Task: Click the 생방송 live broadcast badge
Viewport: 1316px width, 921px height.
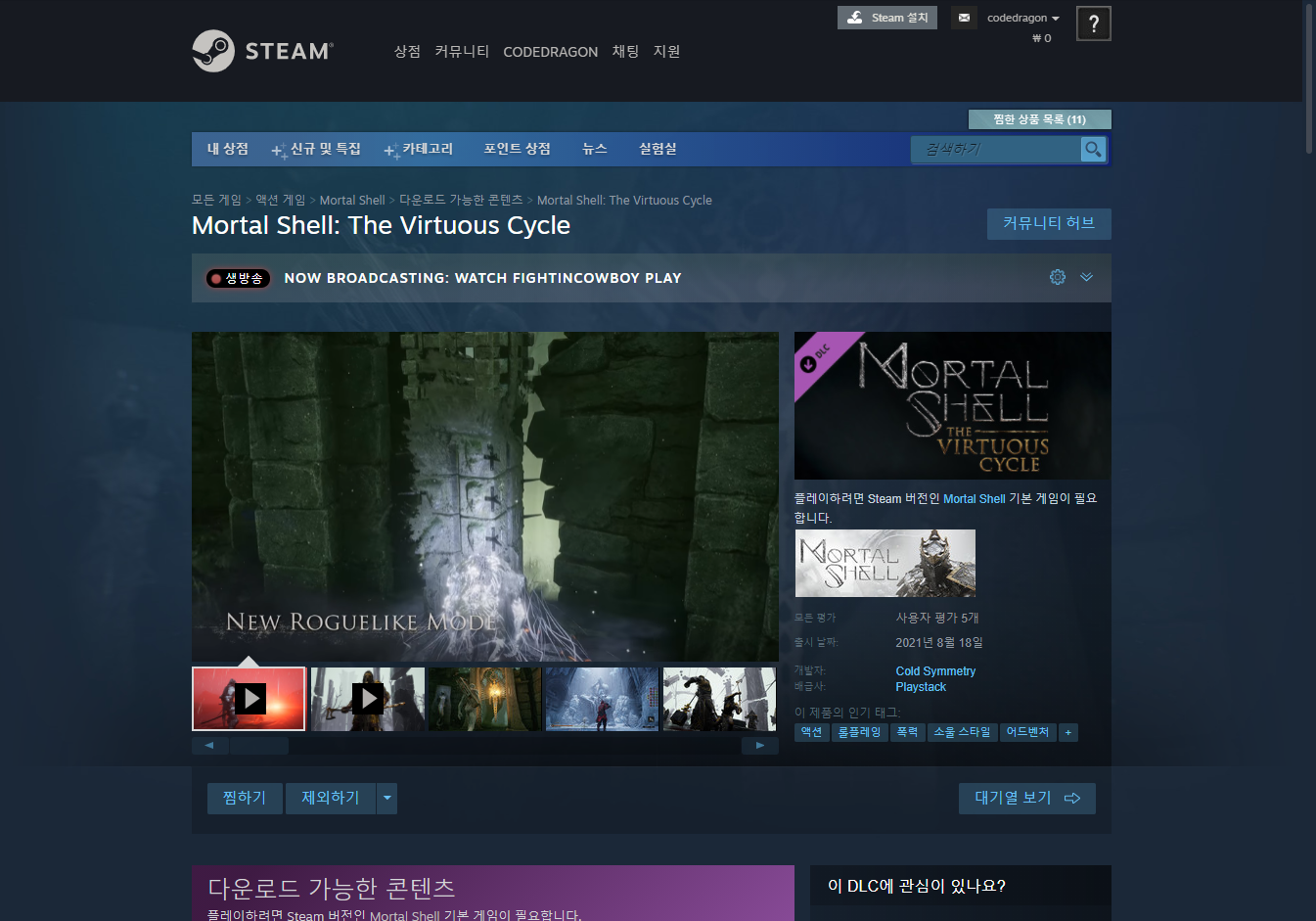Action: (238, 278)
